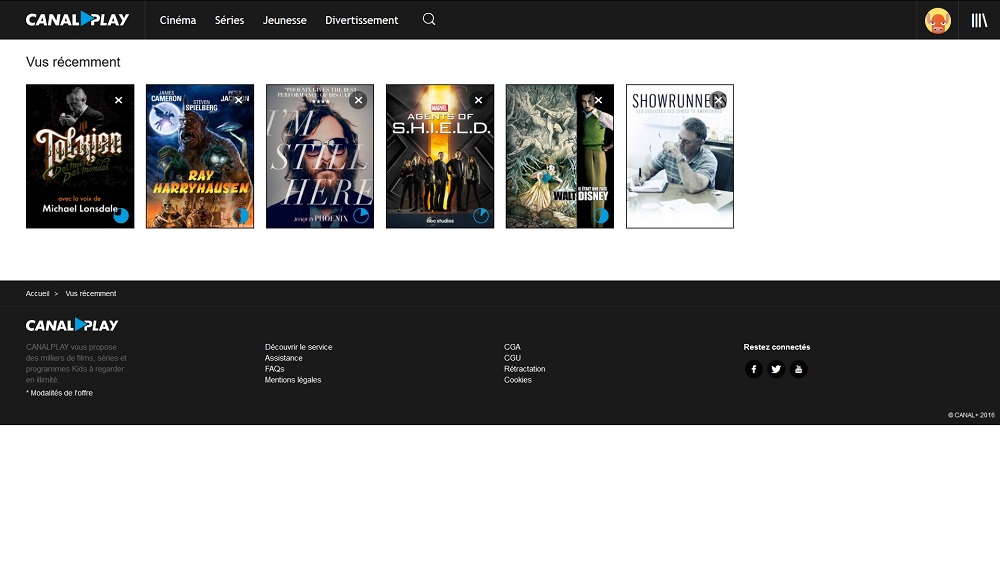
Task: Click the Restez connectés label
Action: point(777,347)
